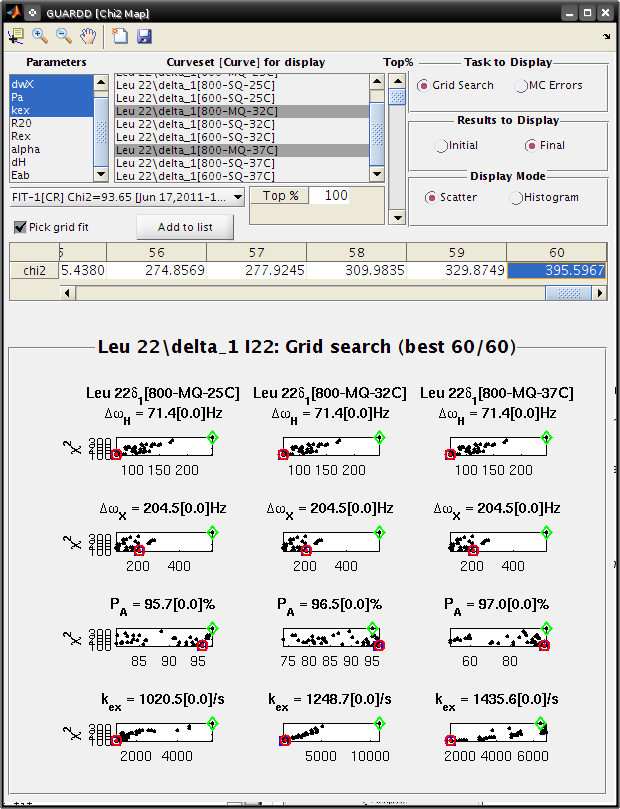Select R20 in the Parameters list
Screen dimensions: 620x809
[52, 123]
